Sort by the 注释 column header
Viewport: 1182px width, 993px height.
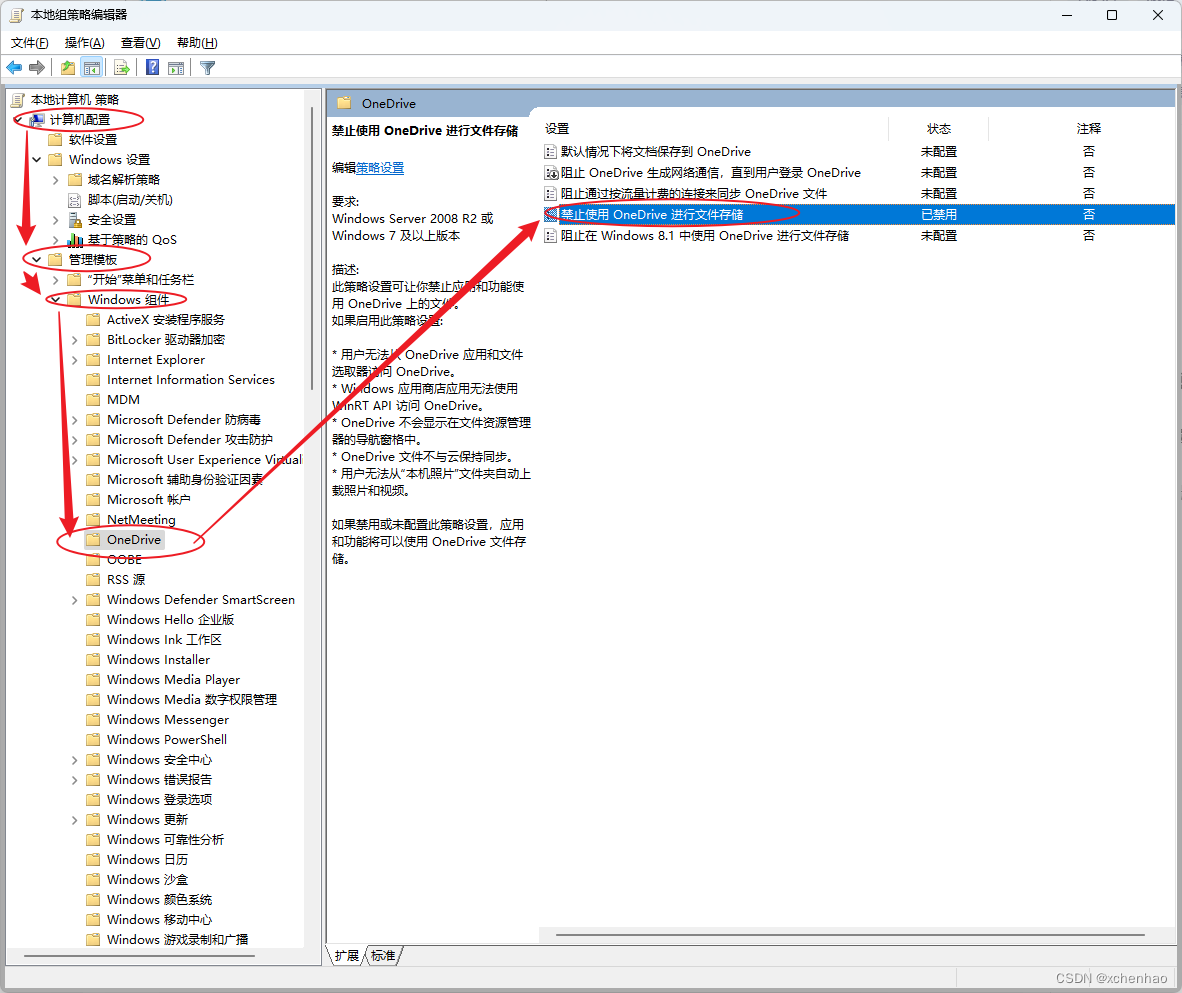tap(1088, 129)
